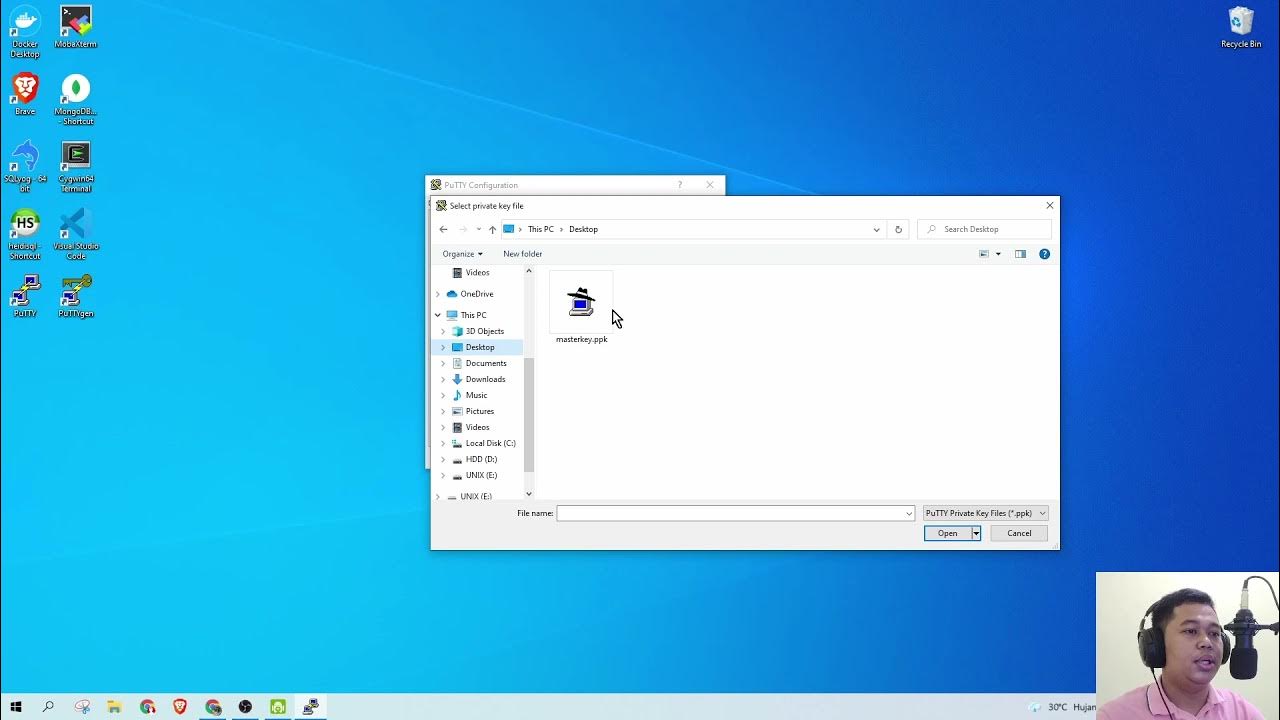
Task: Cancel the private key selection
Action: [x=1019, y=533]
